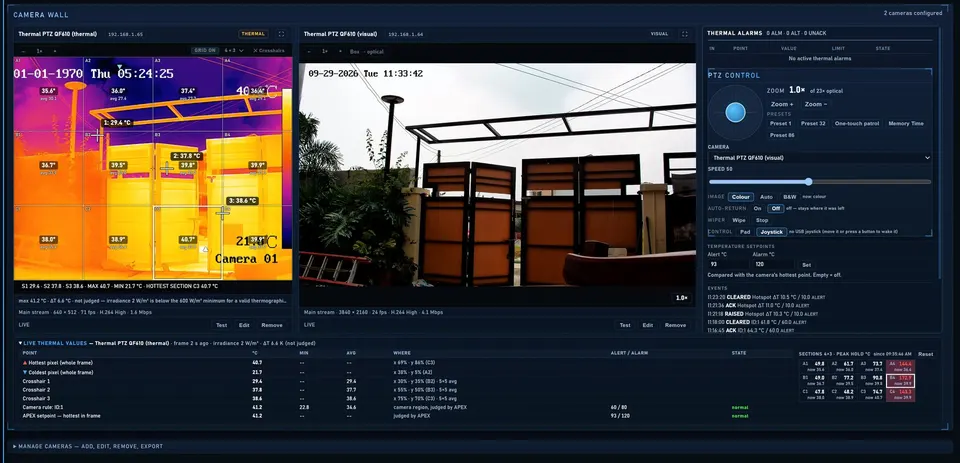
Task: Test the visual camera stream
Action: click(624, 325)
